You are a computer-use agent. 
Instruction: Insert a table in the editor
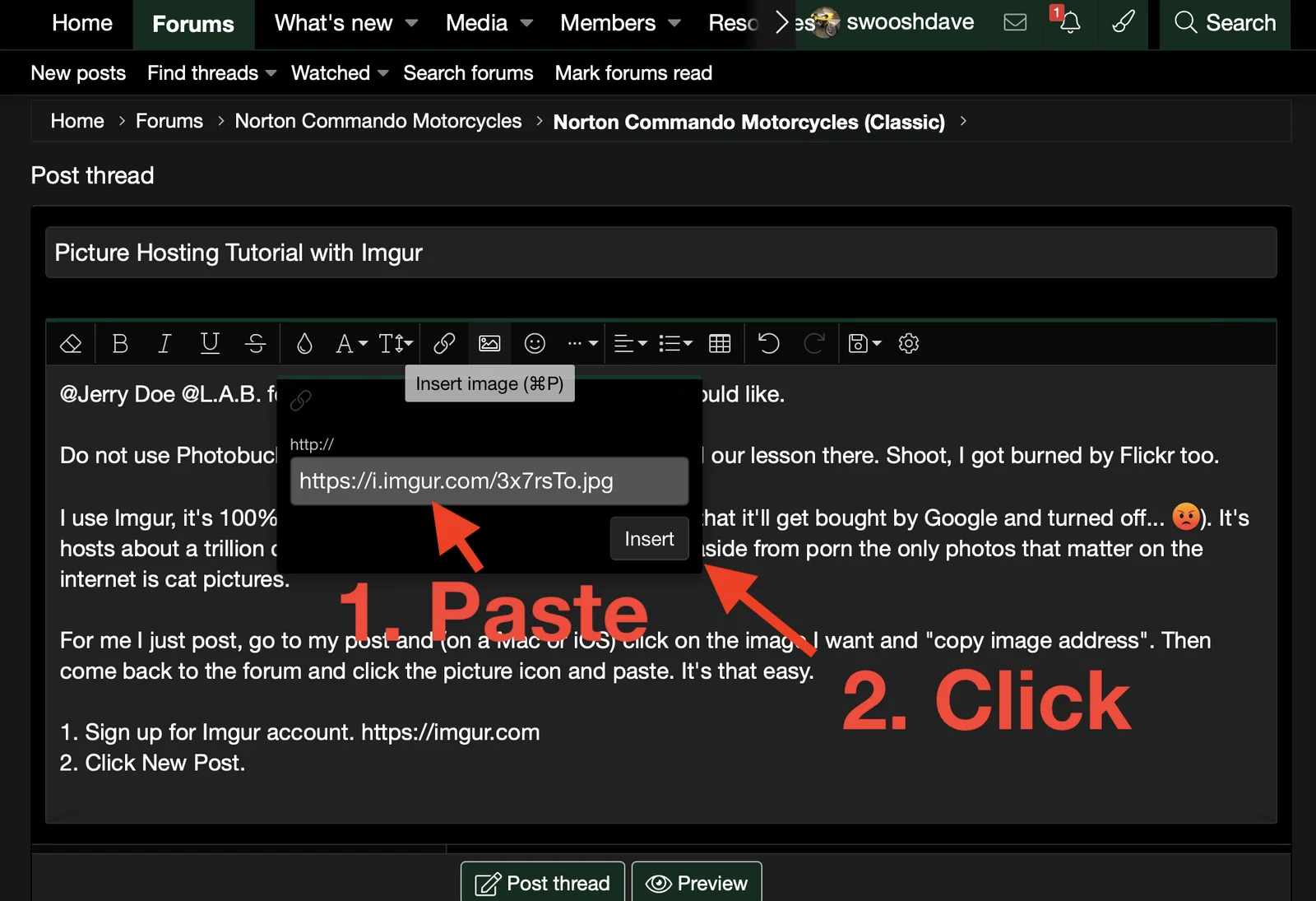(x=720, y=343)
